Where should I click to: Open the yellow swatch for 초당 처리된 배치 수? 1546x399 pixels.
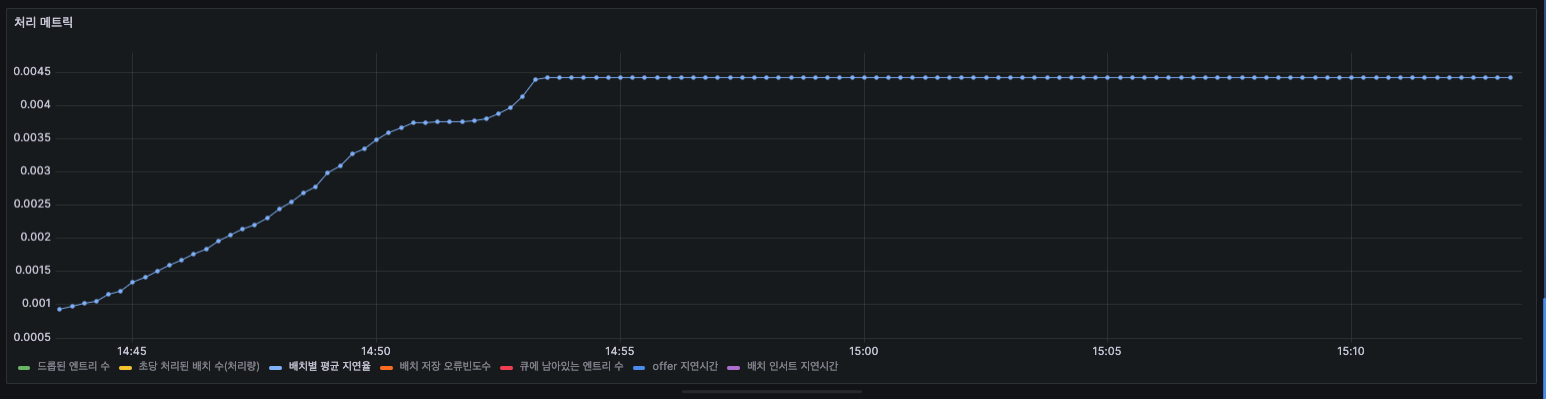tap(125, 368)
